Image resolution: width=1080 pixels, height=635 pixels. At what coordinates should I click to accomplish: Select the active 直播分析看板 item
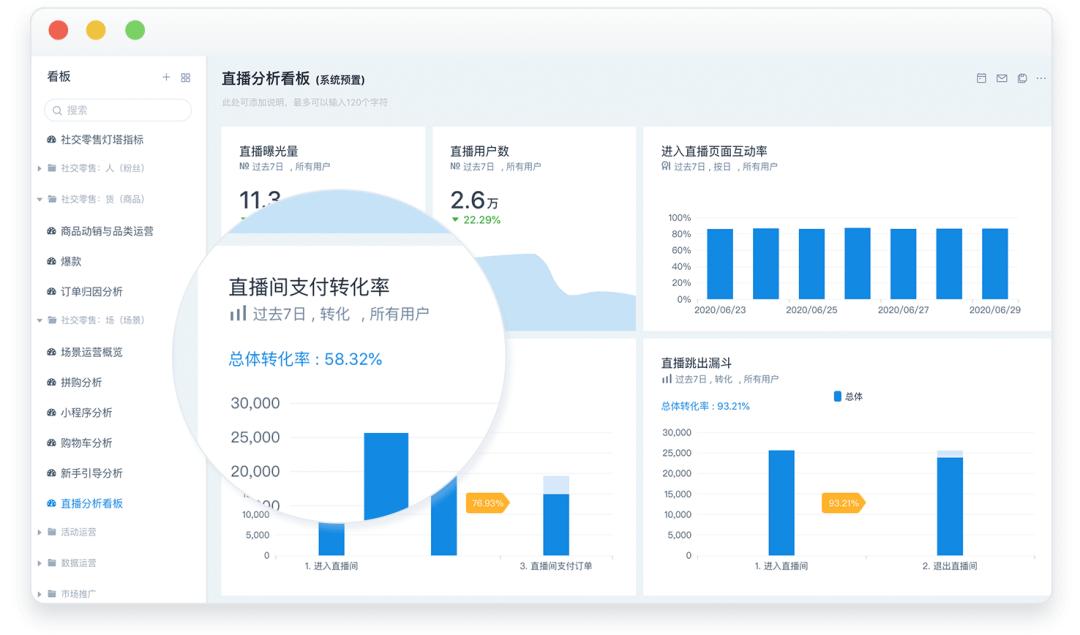point(92,503)
